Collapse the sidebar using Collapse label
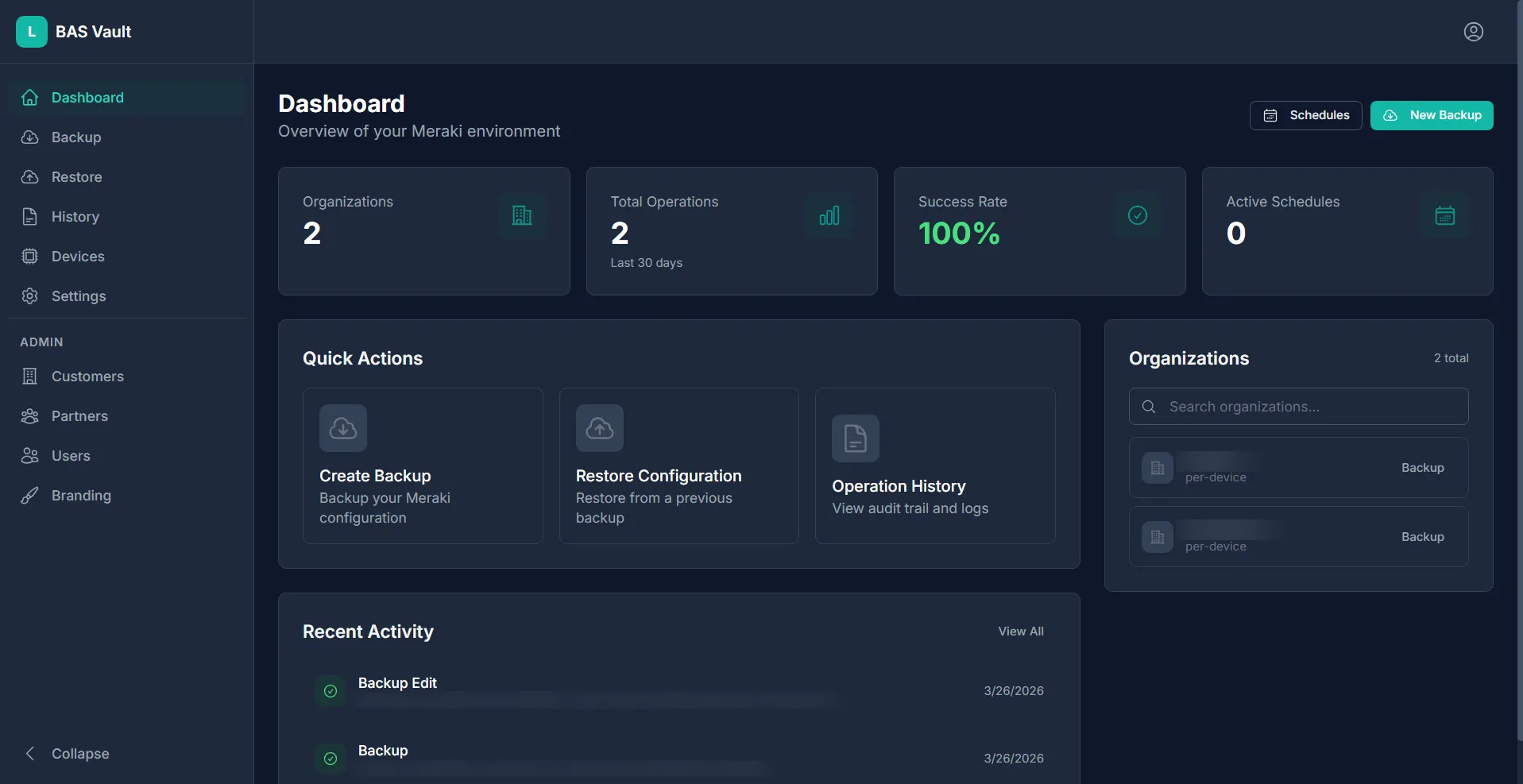The image size is (1523, 784). pyautogui.click(x=80, y=754)
